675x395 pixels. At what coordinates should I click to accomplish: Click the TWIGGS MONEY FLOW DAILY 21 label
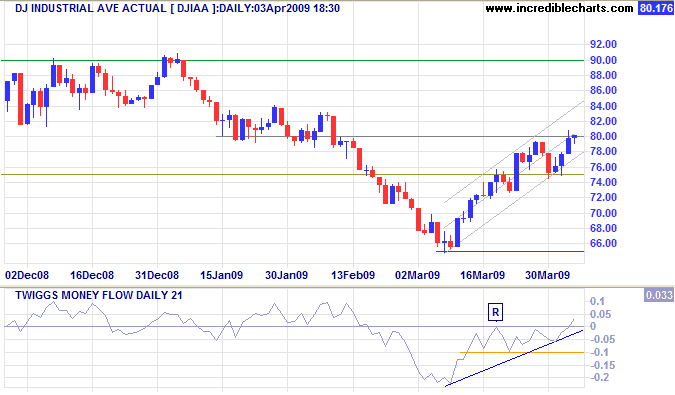click(99, 295)
